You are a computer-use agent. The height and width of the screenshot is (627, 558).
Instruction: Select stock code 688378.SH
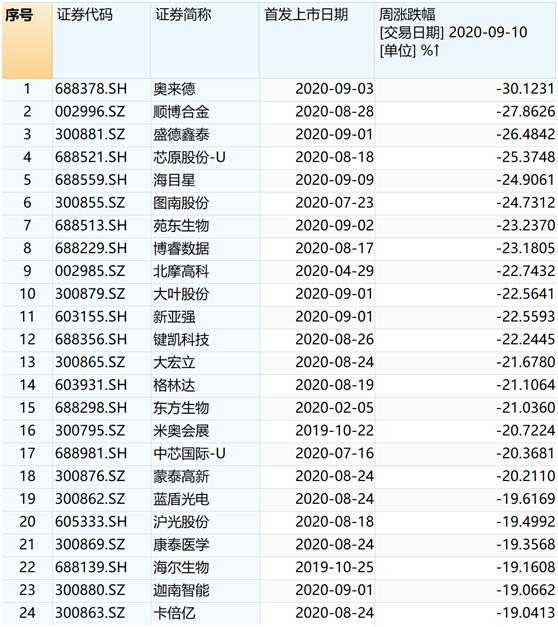[91, 89]
